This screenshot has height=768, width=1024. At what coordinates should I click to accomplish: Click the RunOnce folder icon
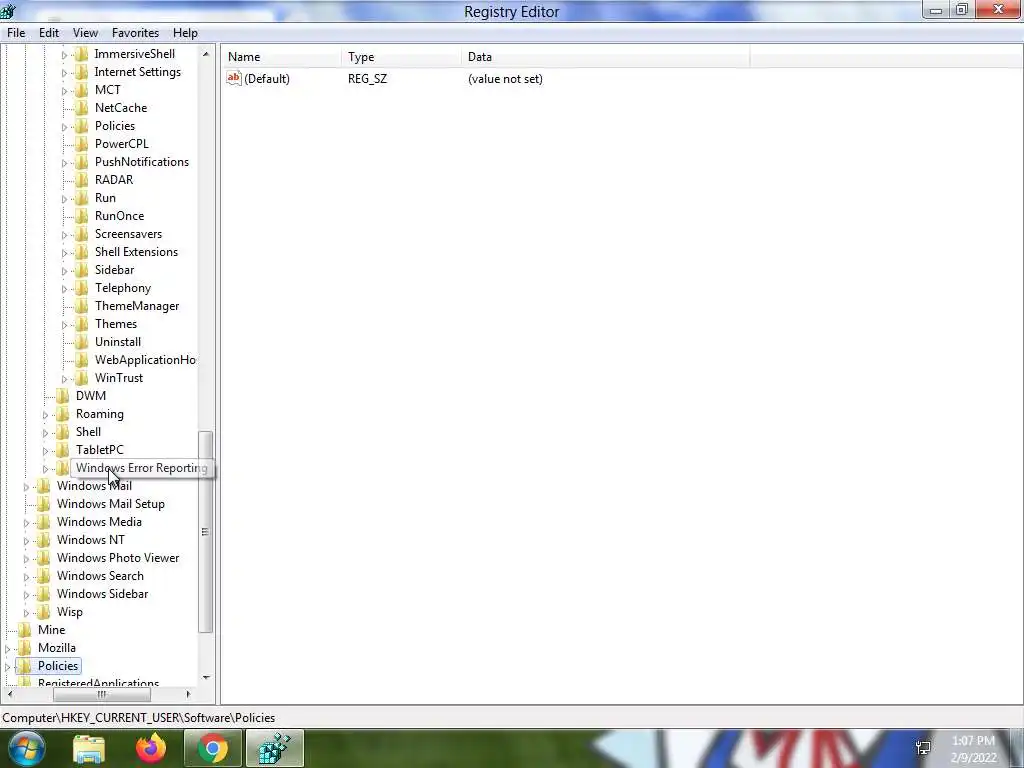[82, 216]
